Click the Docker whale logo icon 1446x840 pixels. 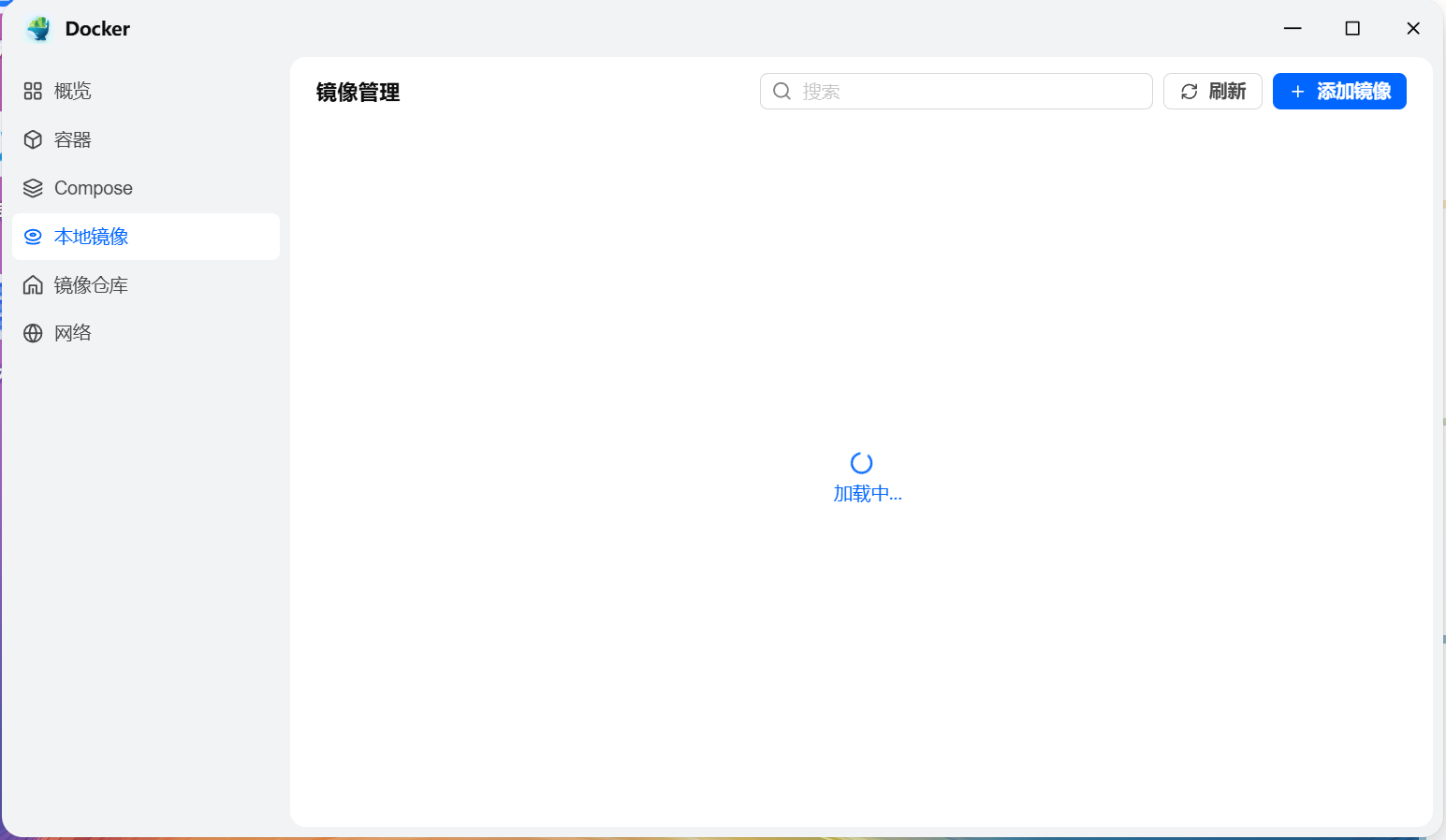(x=37, y=28)
